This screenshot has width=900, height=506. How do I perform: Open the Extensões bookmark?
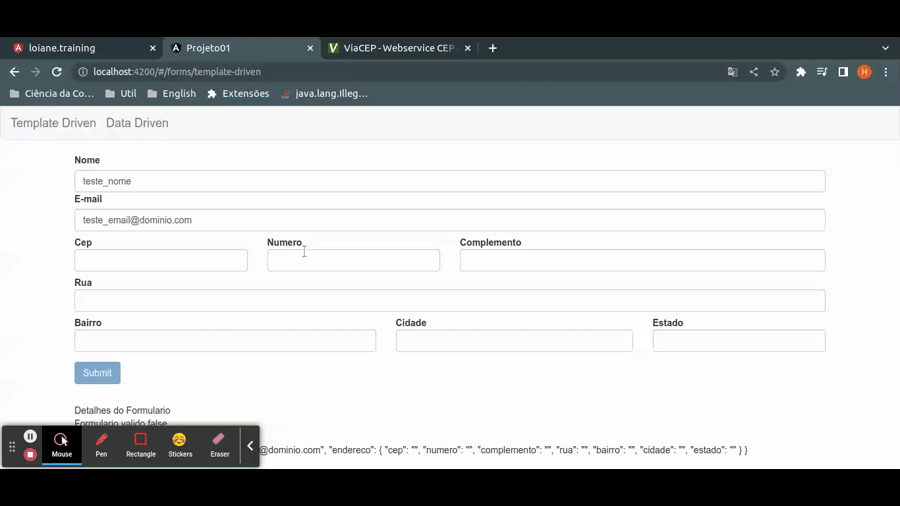click(x=238, y=94)
